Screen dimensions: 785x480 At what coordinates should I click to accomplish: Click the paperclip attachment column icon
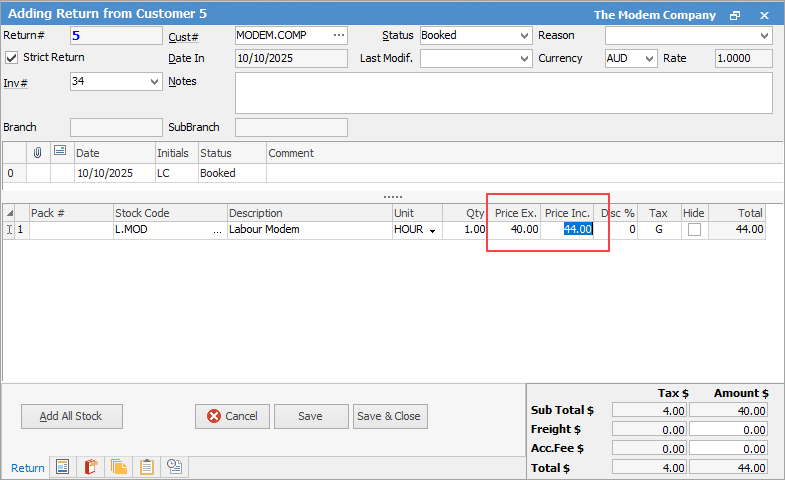point(38,152)
